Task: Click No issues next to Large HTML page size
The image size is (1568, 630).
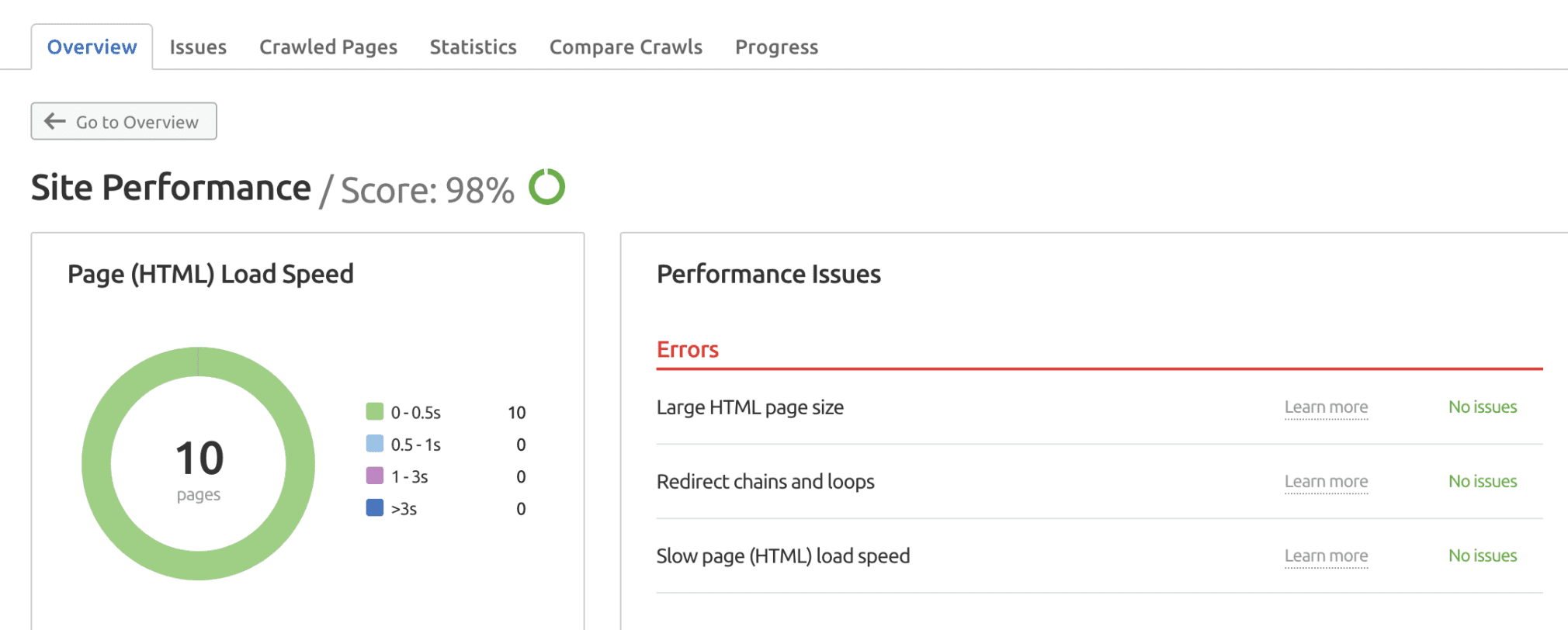Action: click(1482, 407)
